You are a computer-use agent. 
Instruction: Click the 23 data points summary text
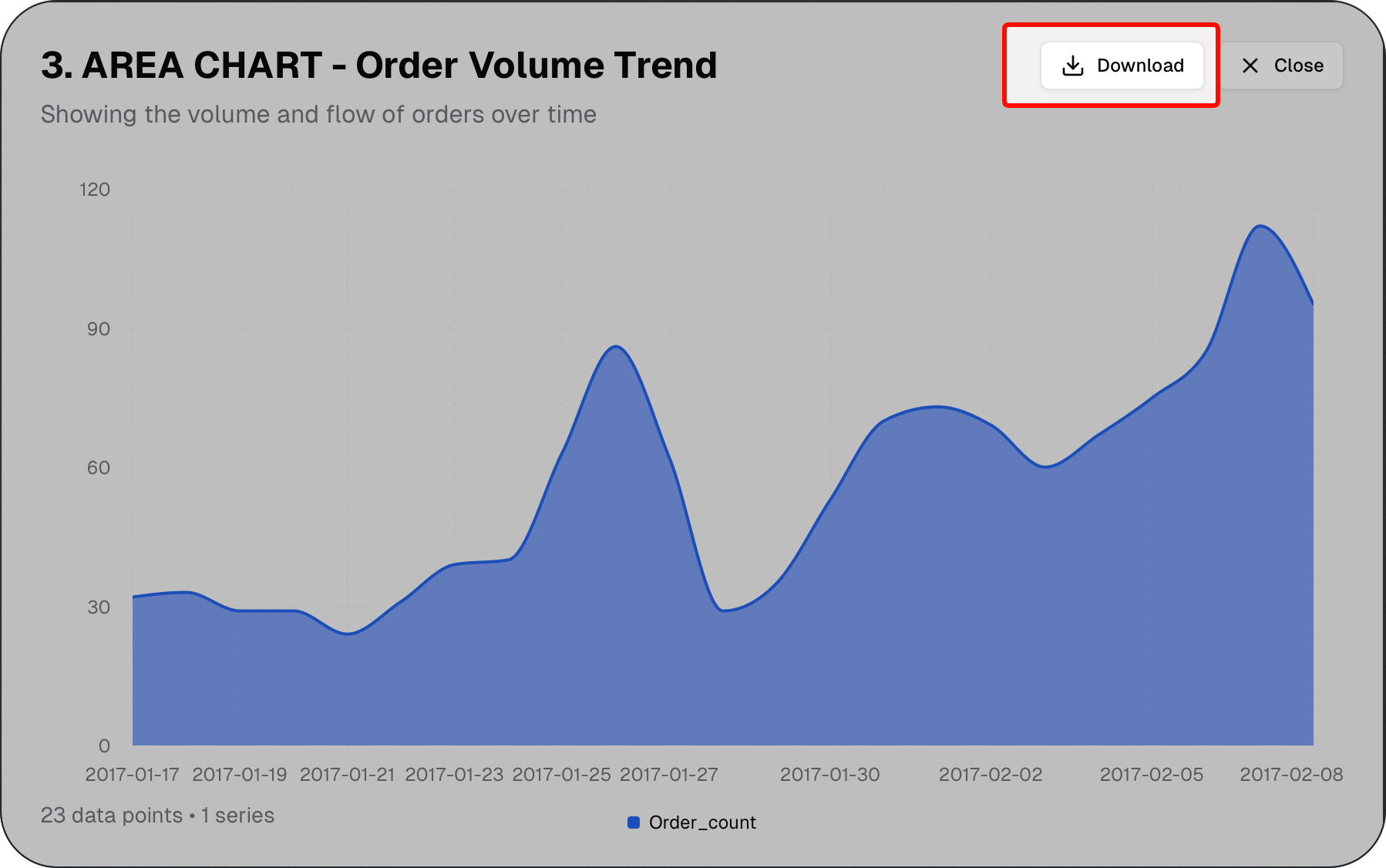[x=157, y=816]
